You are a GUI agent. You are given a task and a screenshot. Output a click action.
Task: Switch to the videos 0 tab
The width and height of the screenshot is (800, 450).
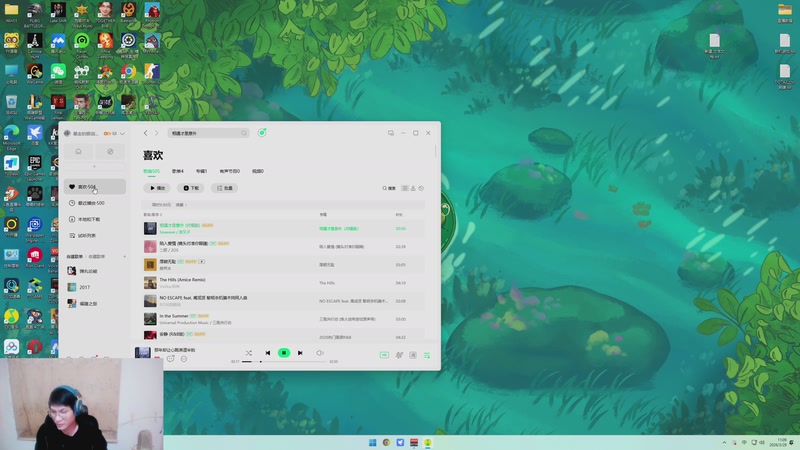point(258,171)
